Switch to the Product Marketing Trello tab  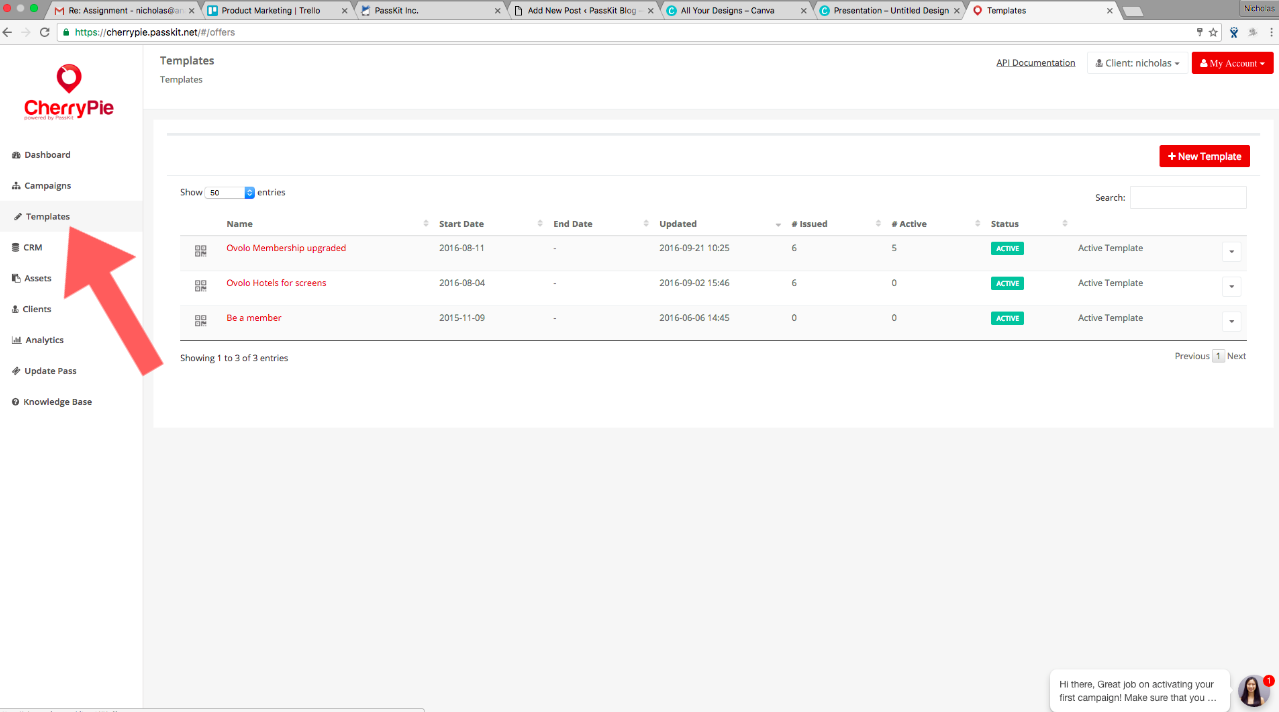tap(276, 11)
